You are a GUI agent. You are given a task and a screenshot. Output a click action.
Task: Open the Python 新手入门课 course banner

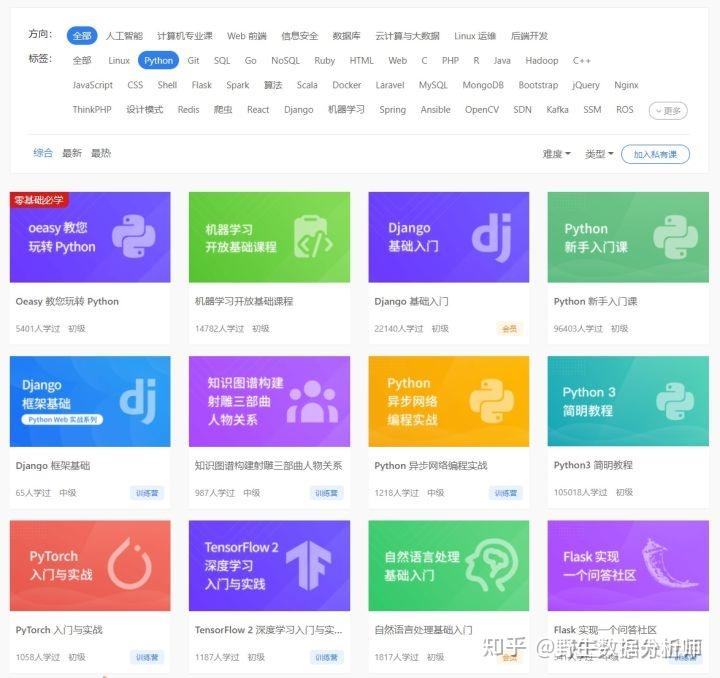click(628, 237)
